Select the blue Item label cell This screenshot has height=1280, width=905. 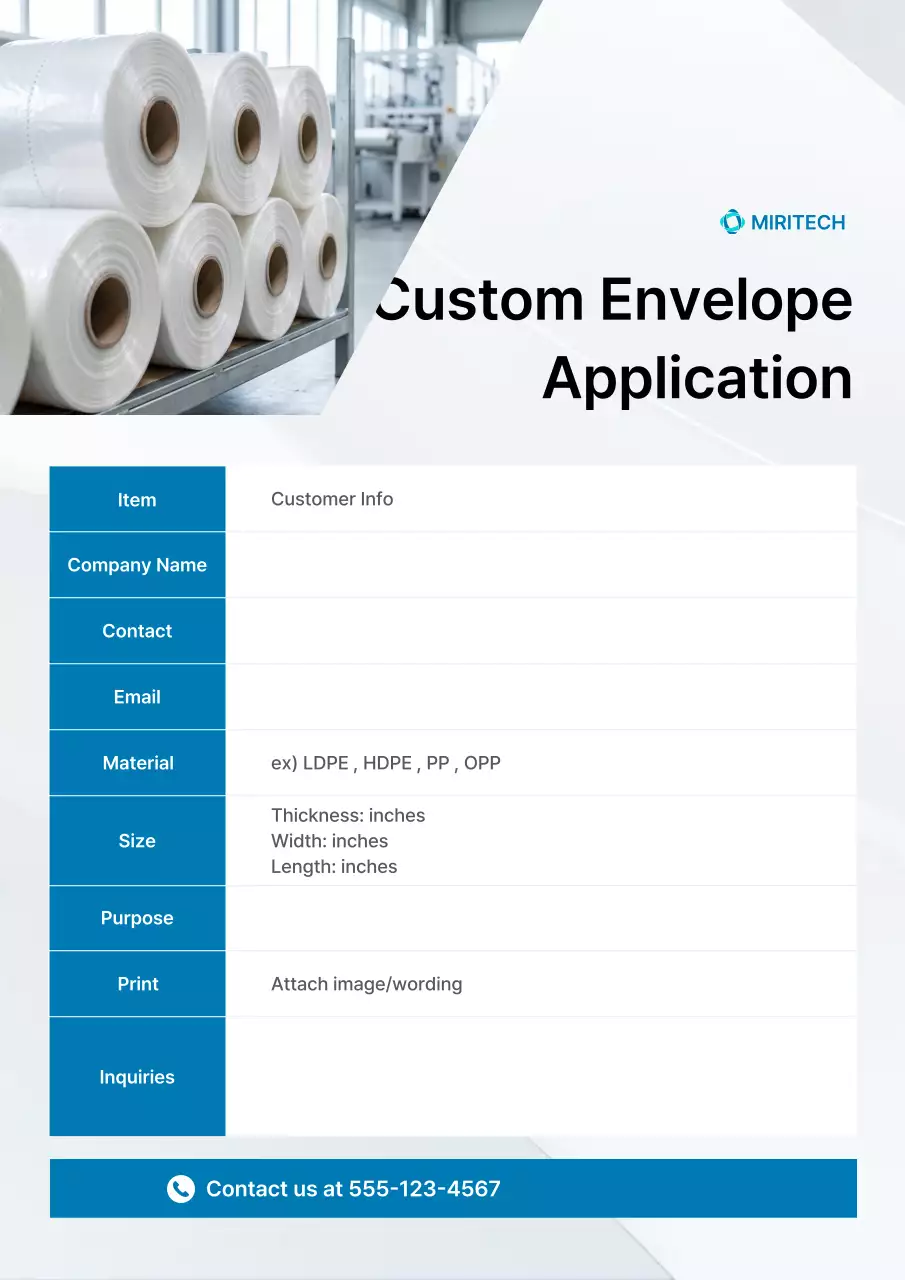[x=137, y=499]
